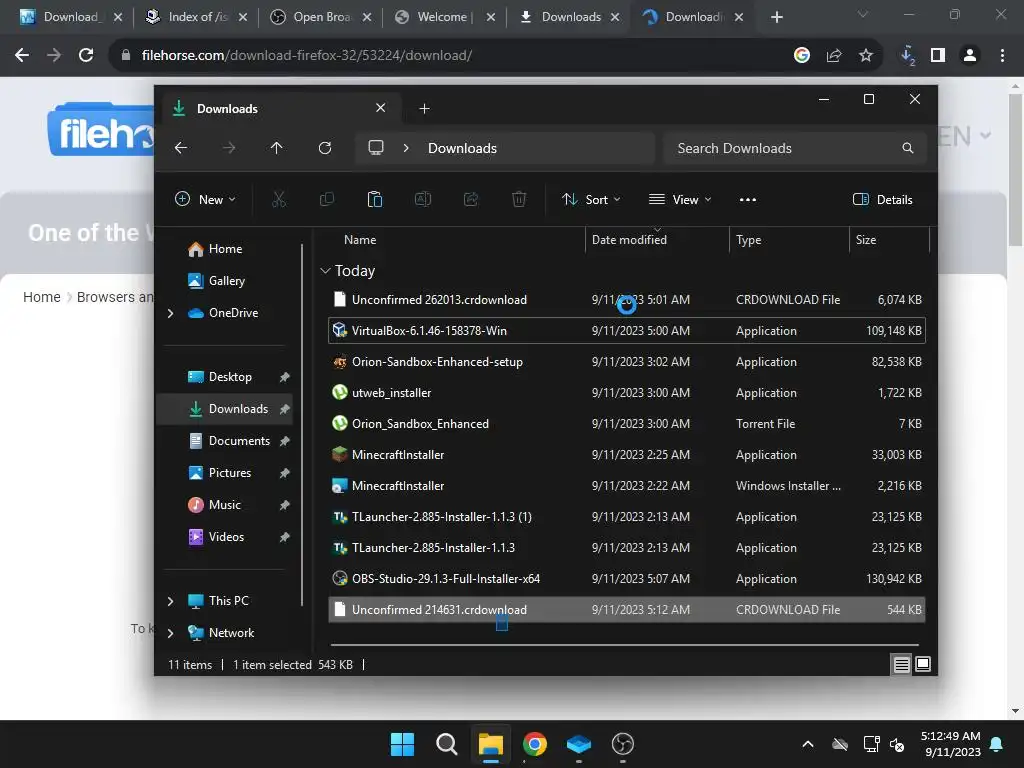Open Chrome profile avatar

point(970,56)
